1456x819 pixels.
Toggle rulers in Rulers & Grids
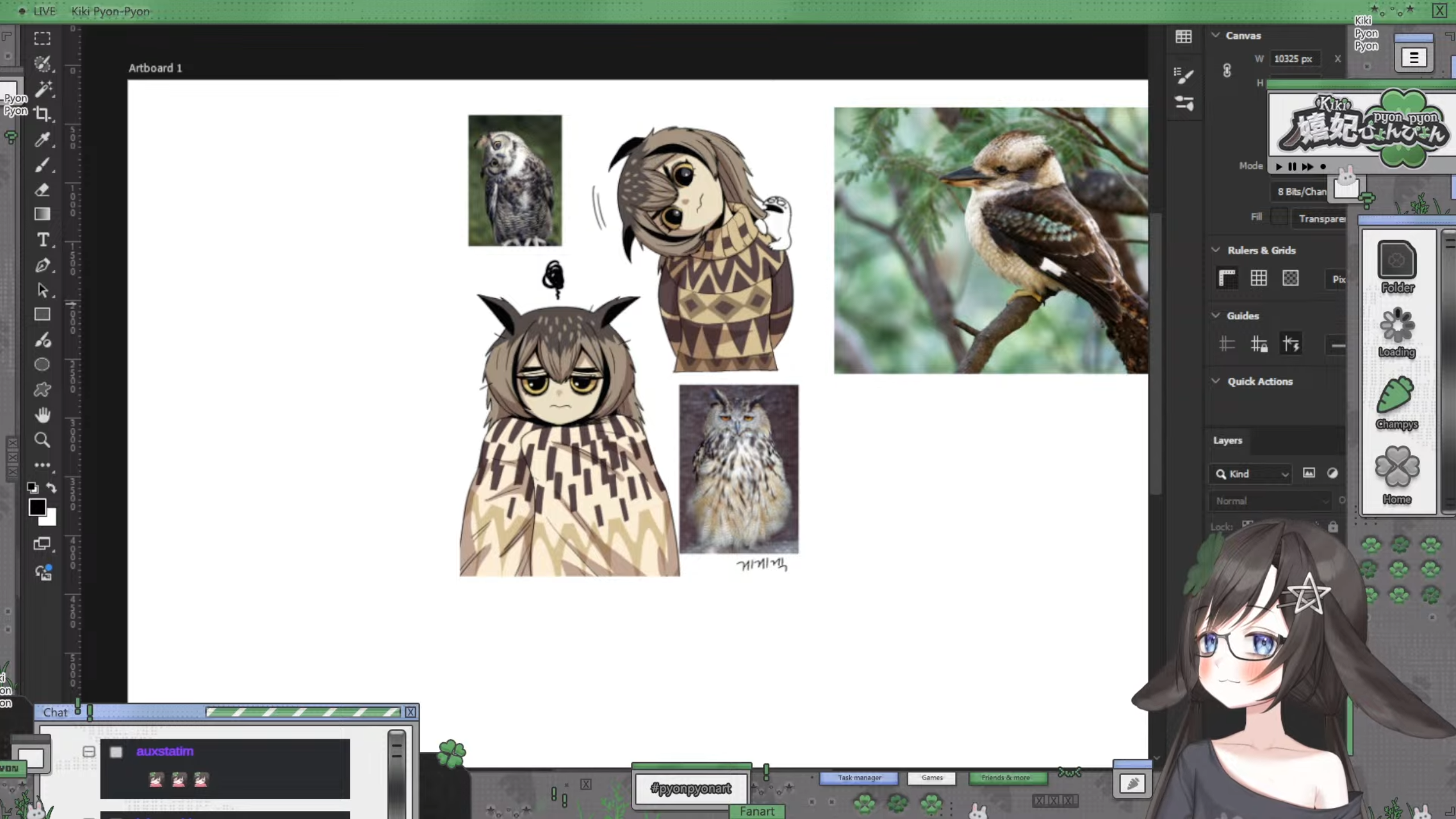(x=1227, y=278)
